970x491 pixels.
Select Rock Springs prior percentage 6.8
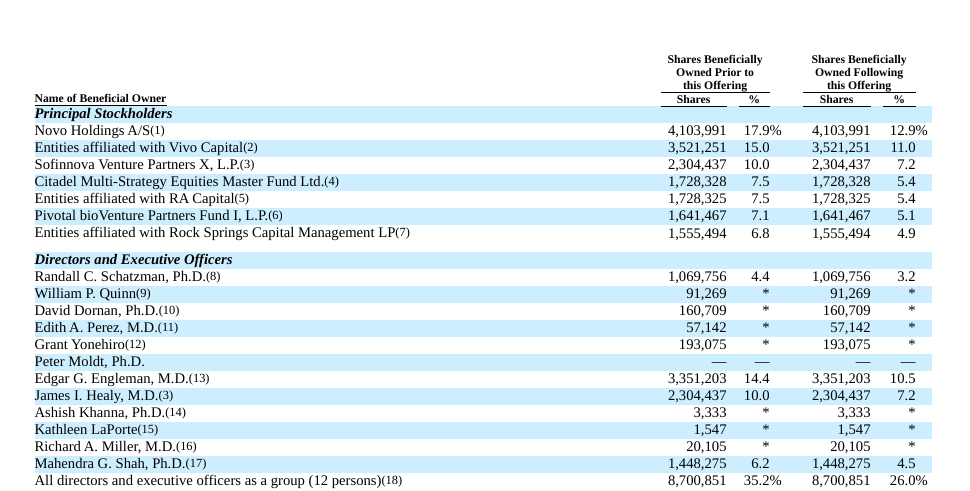(x=760, y=233)
